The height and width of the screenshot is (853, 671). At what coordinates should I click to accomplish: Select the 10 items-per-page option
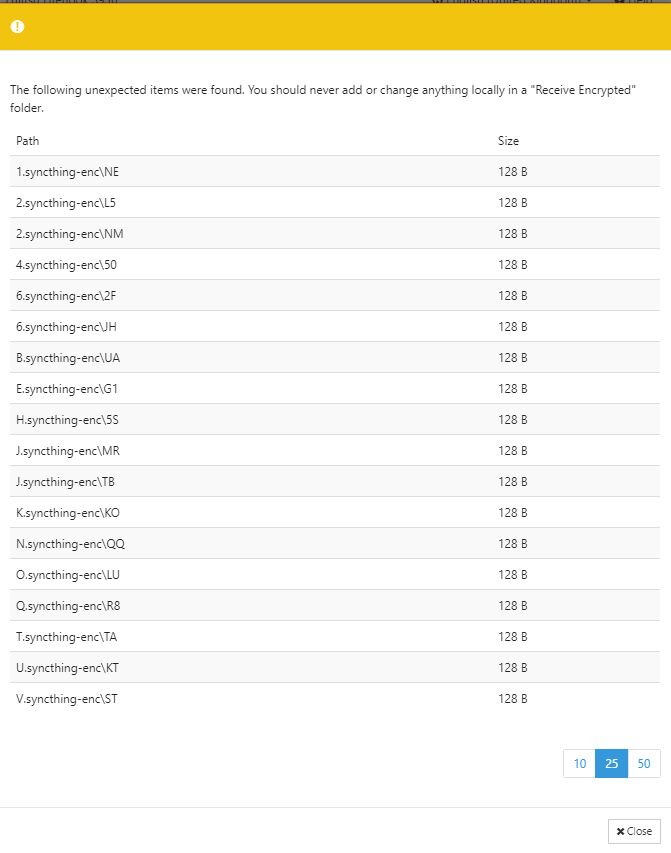[x=580, y=764]
